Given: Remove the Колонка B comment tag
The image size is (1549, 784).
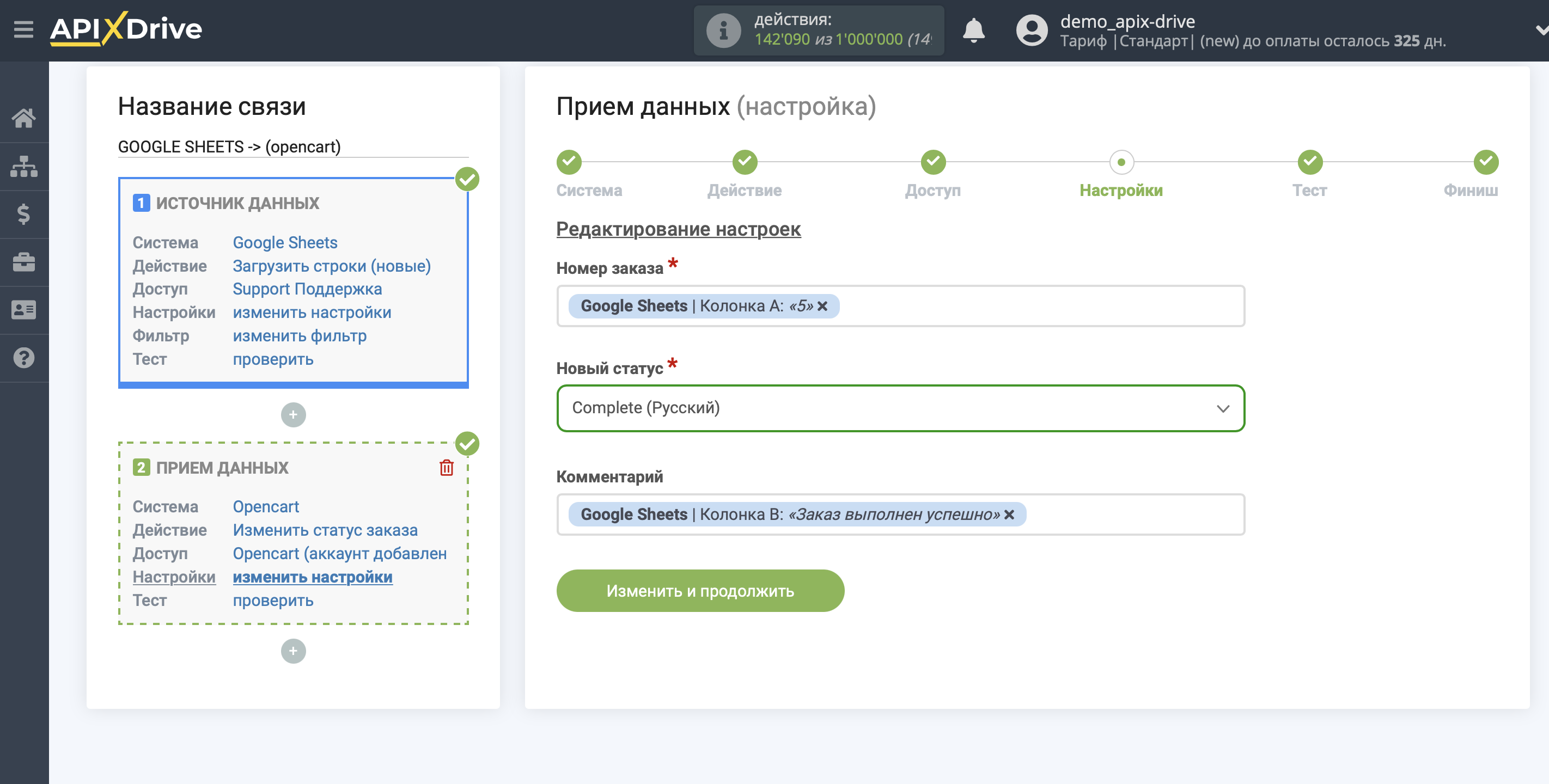Looking at the screenshot, I should pyautogui.click(x=1010, y=514).
